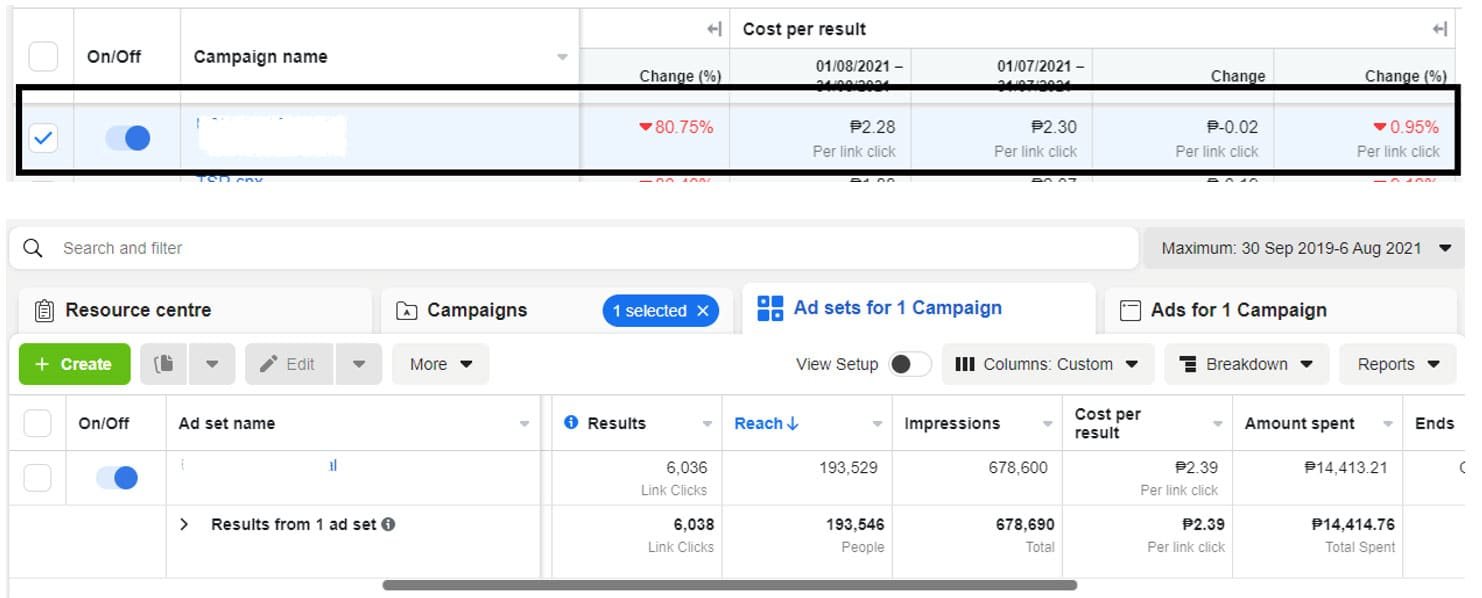Open the Ads for 1 Campaign tab

coord(1238,311)
